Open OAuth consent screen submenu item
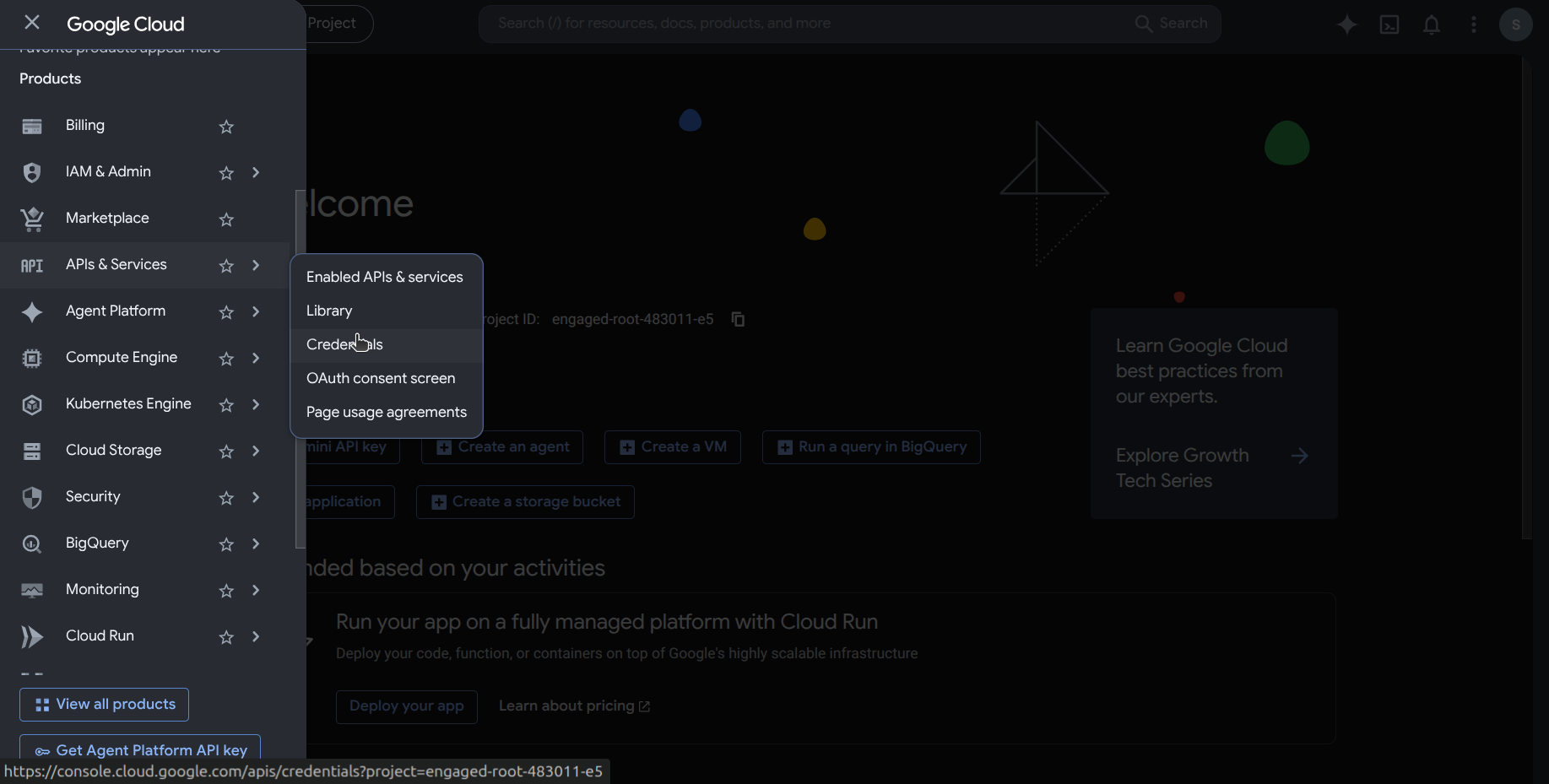The width and height of the screenshot is (1549, 784). coord(387,379)
